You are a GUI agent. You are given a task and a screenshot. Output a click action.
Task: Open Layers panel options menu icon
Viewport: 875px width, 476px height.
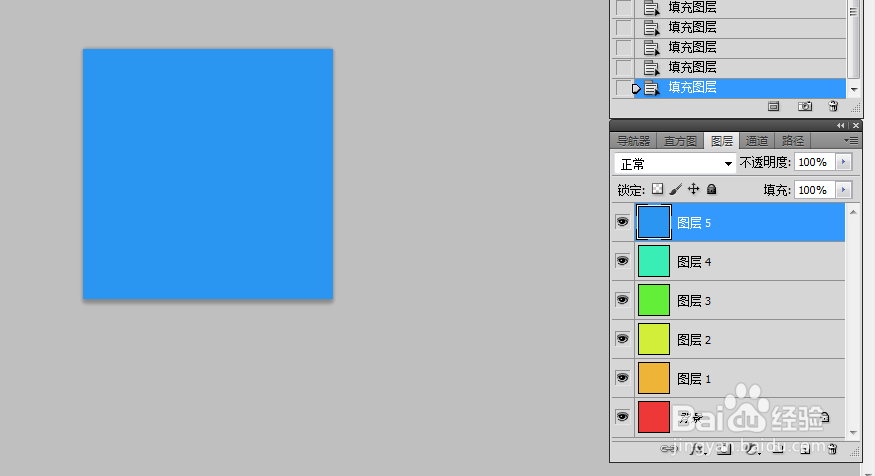852,141
